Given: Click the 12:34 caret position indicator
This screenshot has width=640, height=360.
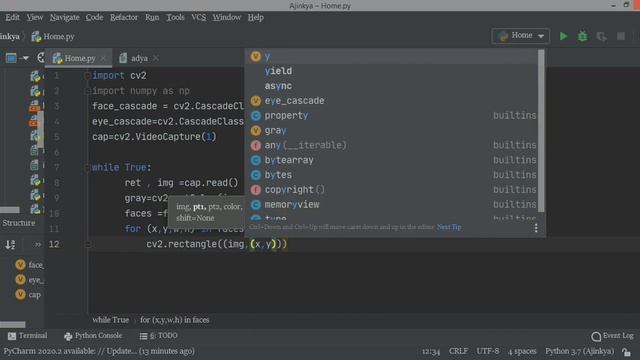Looking at the screenshot, I should click(431, 351).
